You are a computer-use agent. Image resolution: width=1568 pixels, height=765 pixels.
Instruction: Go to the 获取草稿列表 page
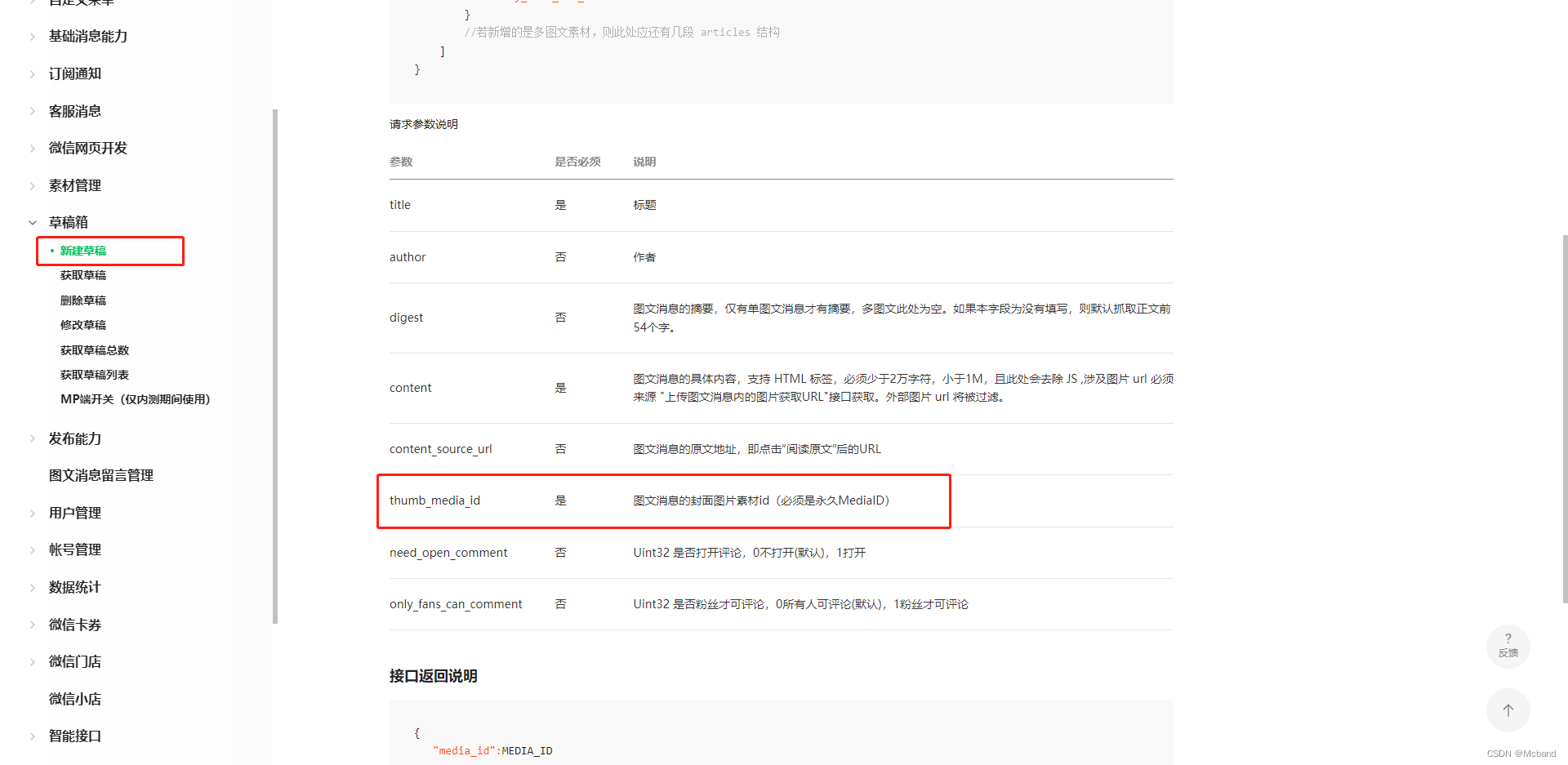(95, 375)
